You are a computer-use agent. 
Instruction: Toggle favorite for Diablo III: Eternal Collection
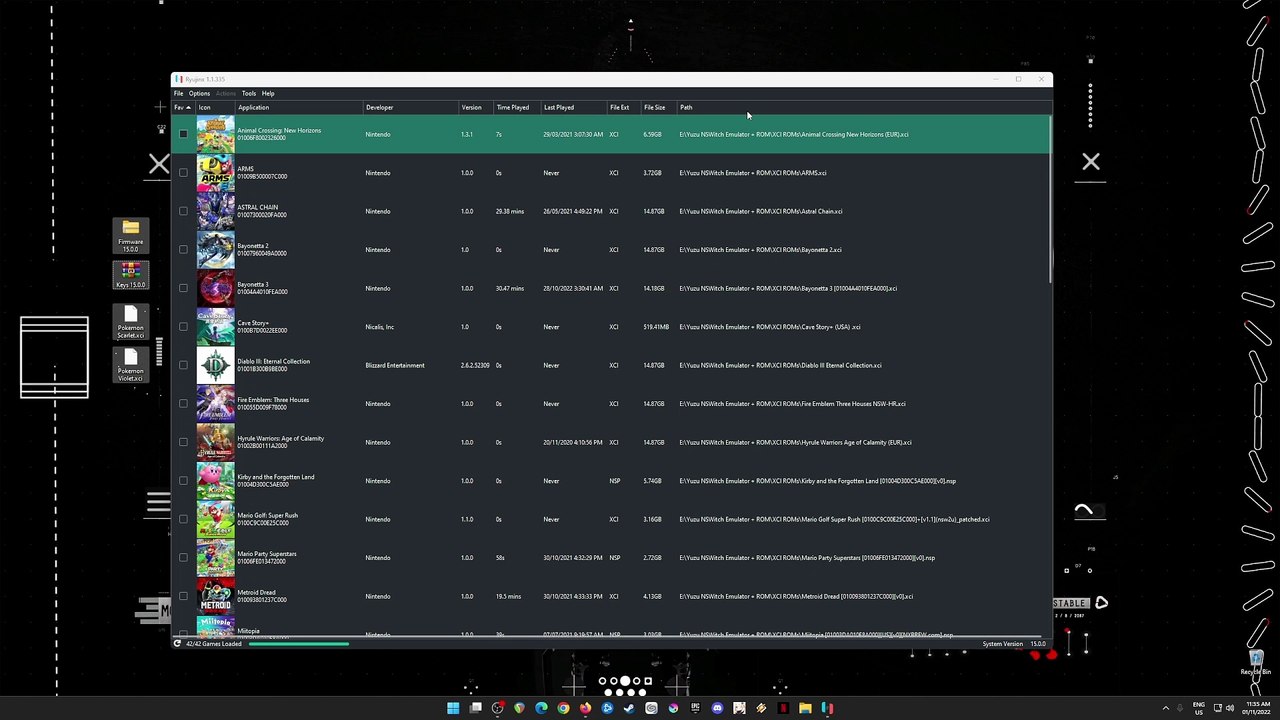click(x=183, y=365)
